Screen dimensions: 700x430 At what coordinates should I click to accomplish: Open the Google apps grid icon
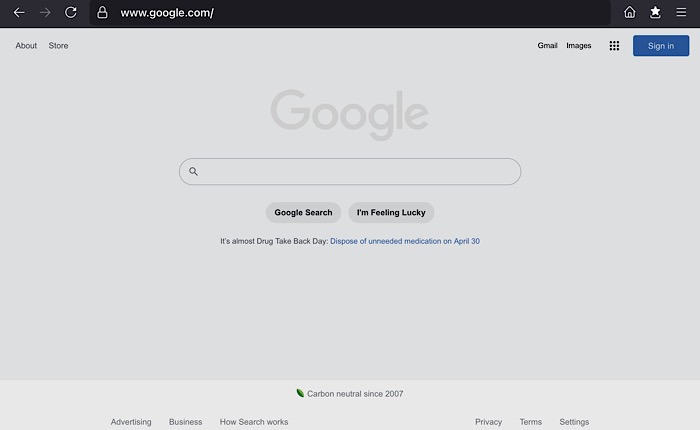coord(614,46)
